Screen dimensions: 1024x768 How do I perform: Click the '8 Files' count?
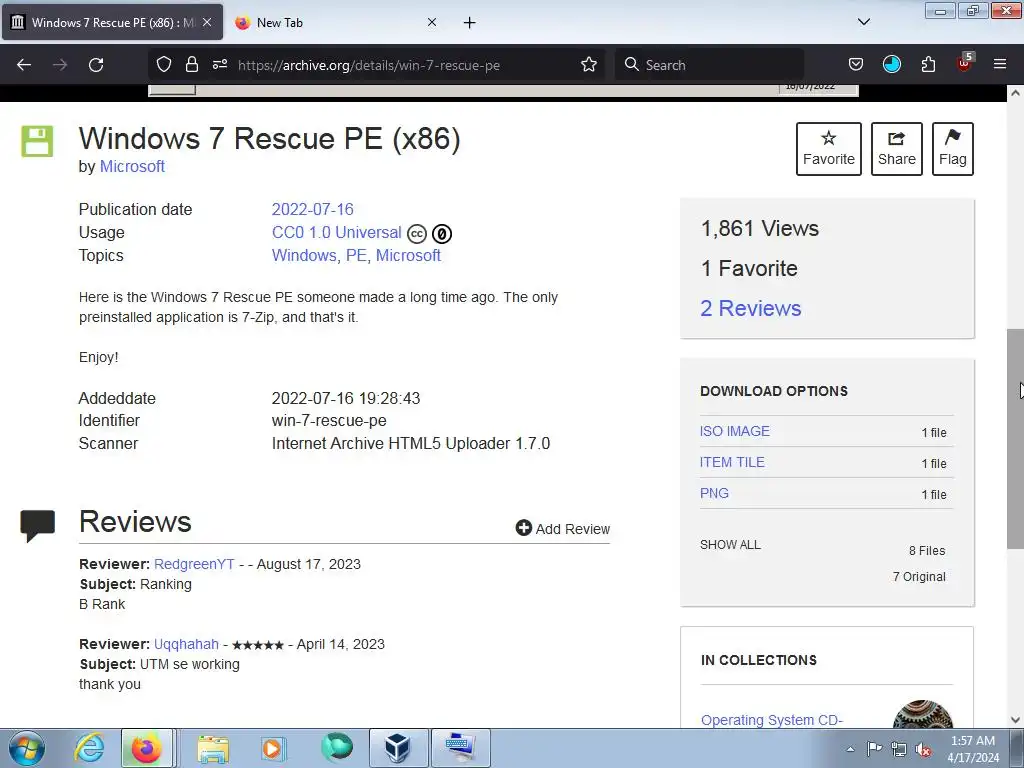(x=927, y=551)
